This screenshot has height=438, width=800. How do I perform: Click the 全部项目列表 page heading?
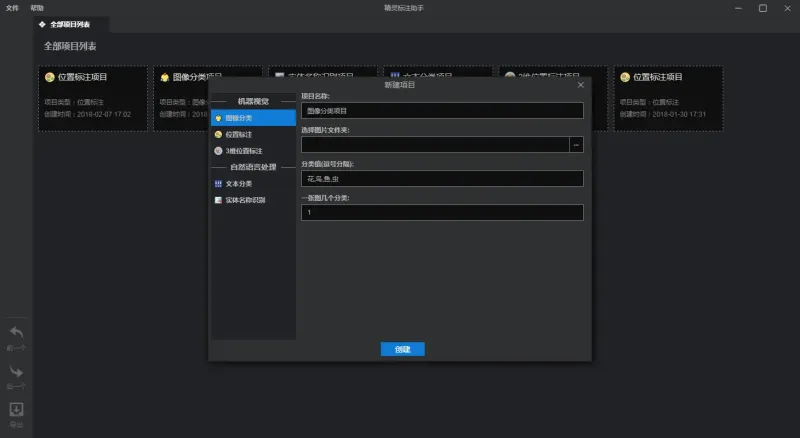(x=70, y=46)
